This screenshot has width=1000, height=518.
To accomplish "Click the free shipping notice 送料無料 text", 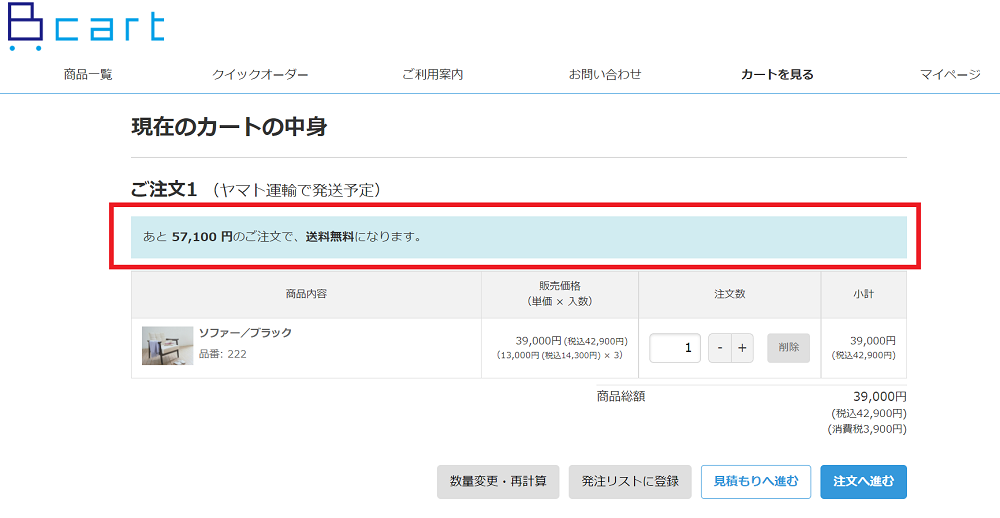I will 330,237.
